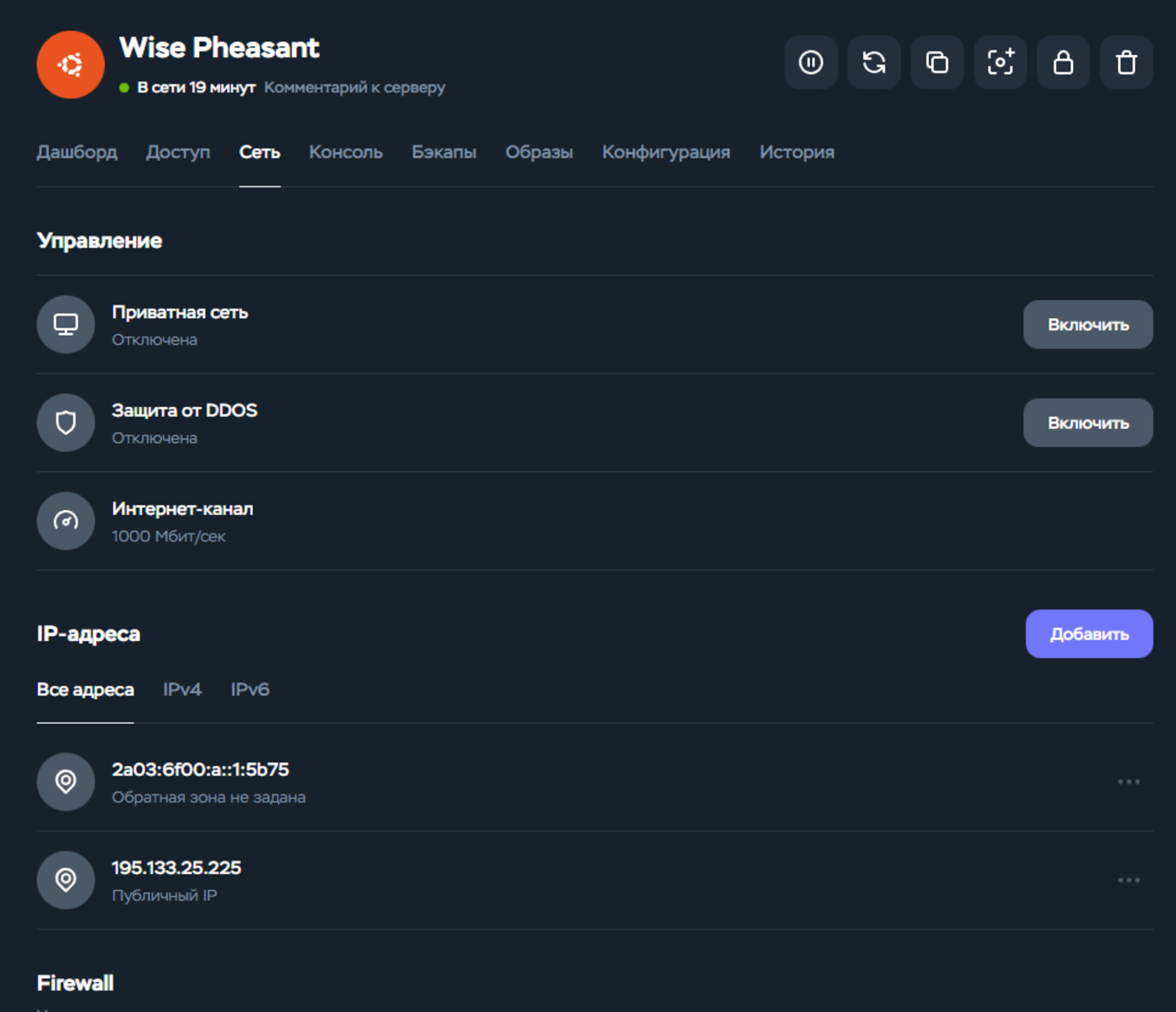The width and height of the screenshot is (1176, 1012).
Task: Add a new IP with the Добавить button
Action: [1089, 634]
